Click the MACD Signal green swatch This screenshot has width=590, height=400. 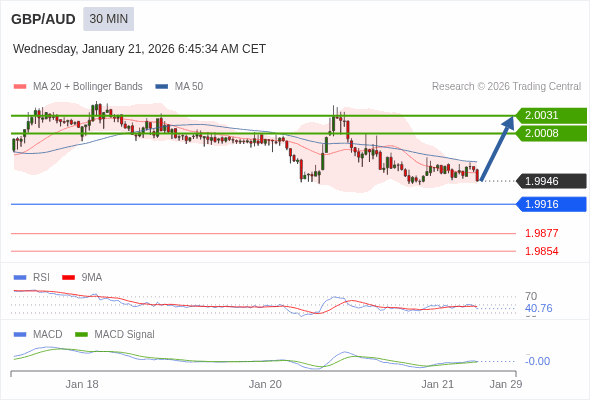(81, 335)
